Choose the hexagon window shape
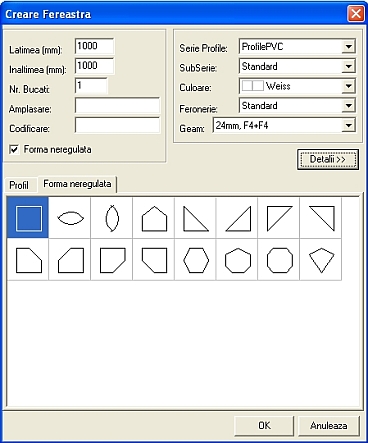 tap(196, 260)
